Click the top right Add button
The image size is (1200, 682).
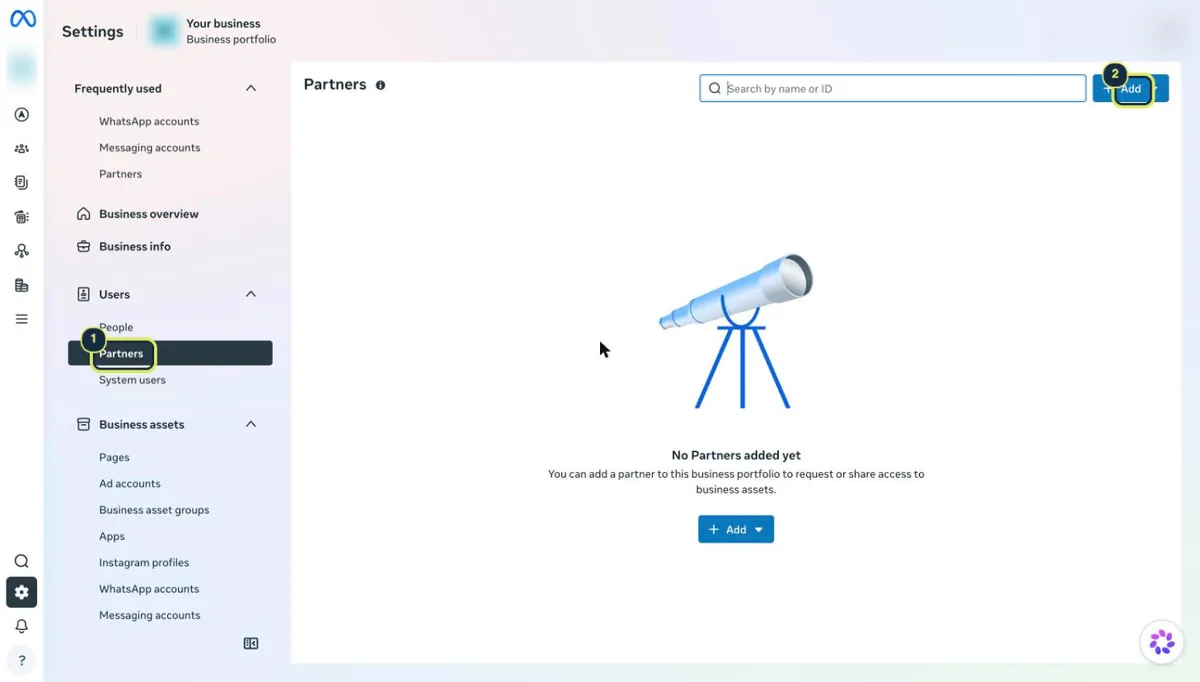(x=1130, y=88)
